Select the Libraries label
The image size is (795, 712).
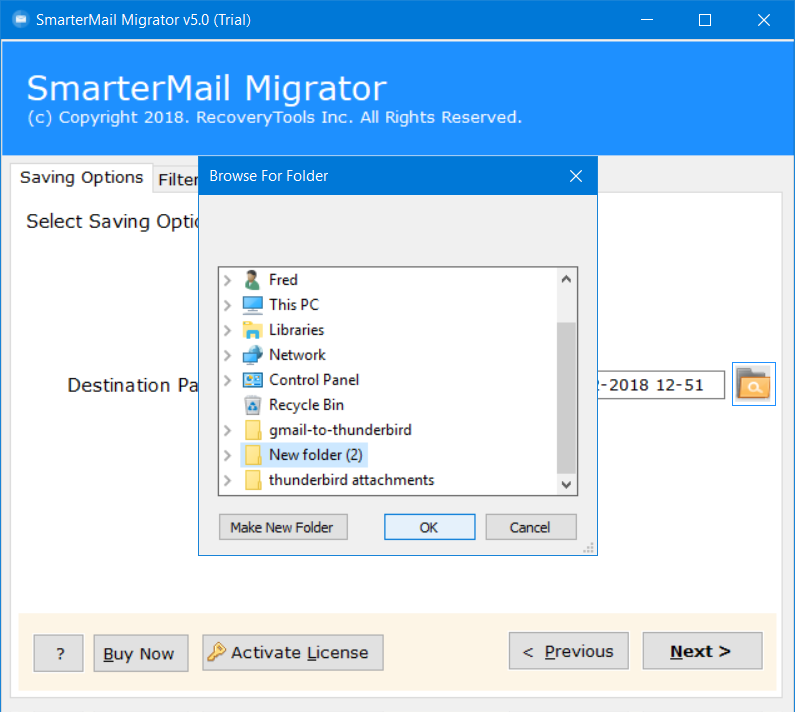(296, 330)
